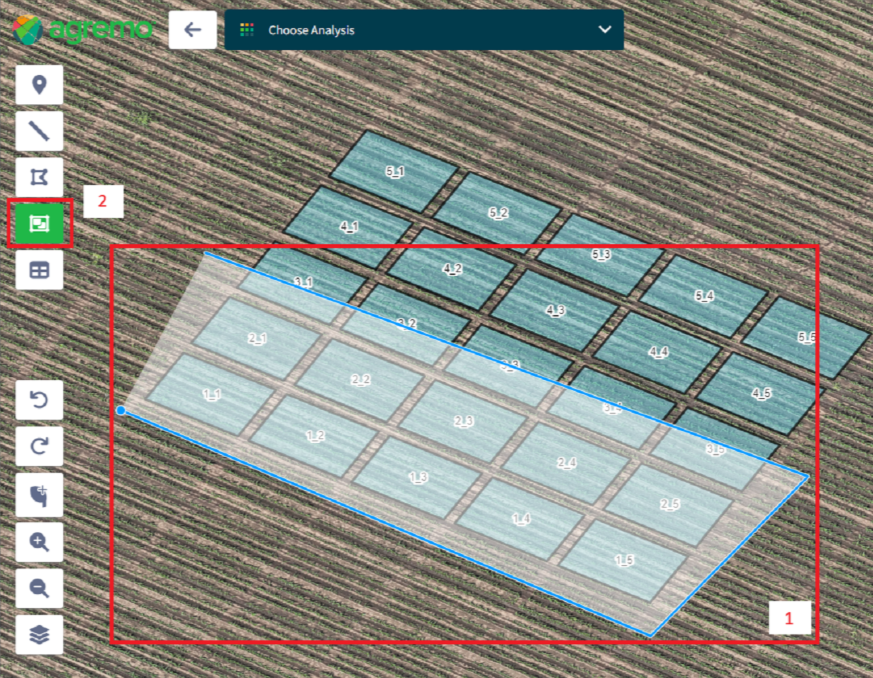Select plot 4_3 on the field
The height and width of the screenshot is (678, 873).
(556, 309)
